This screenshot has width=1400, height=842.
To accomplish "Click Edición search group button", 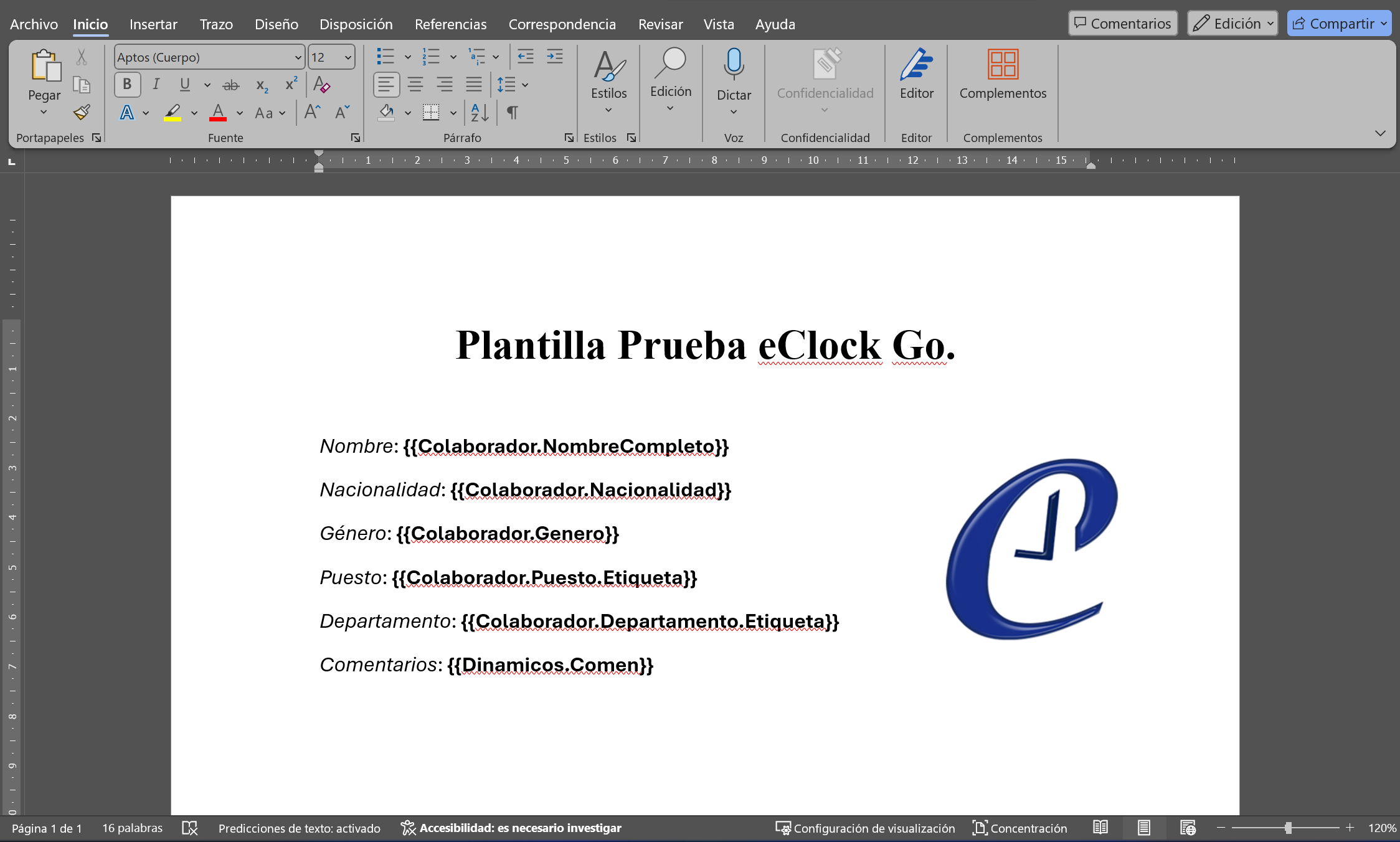I will 670,81.
